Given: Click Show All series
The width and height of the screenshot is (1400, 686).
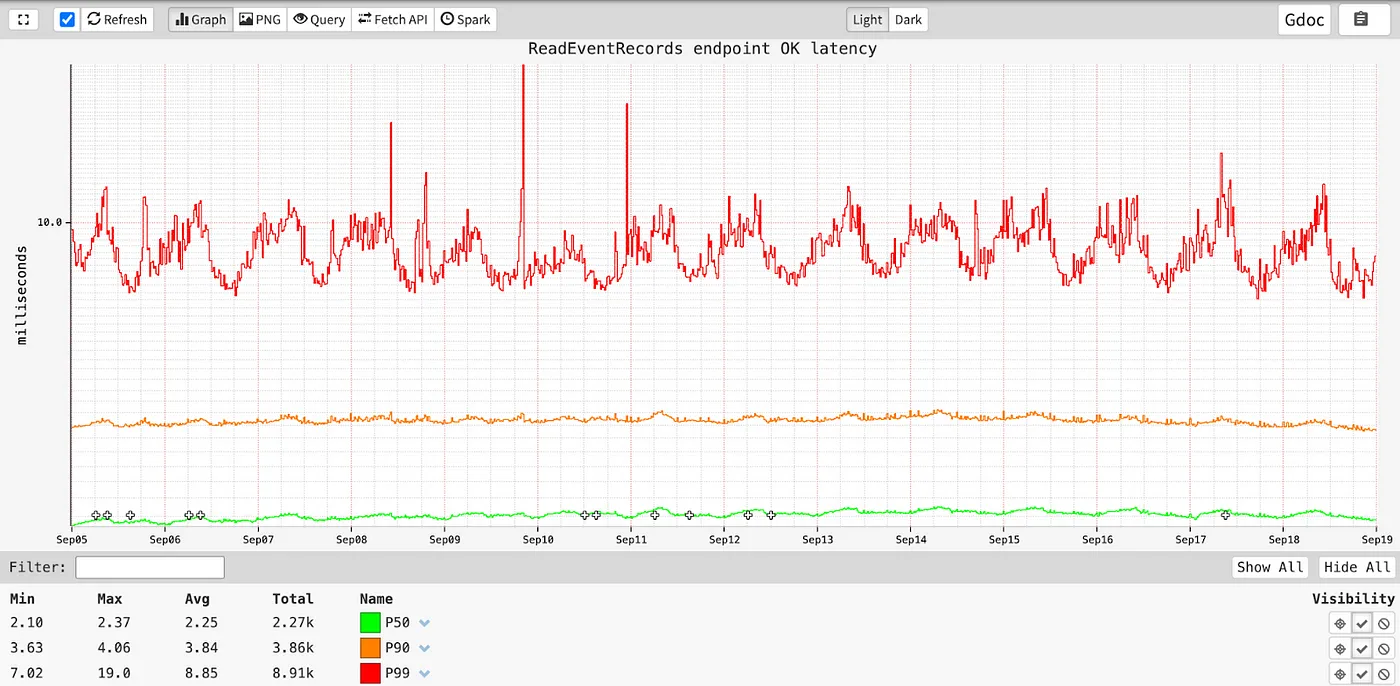Looking at the screenshot, I should 1270,567.
